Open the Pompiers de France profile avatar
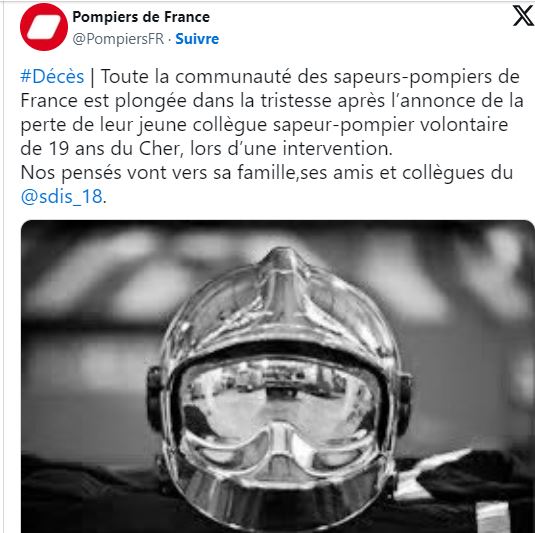535x533 pixels. tap(44, 27)
